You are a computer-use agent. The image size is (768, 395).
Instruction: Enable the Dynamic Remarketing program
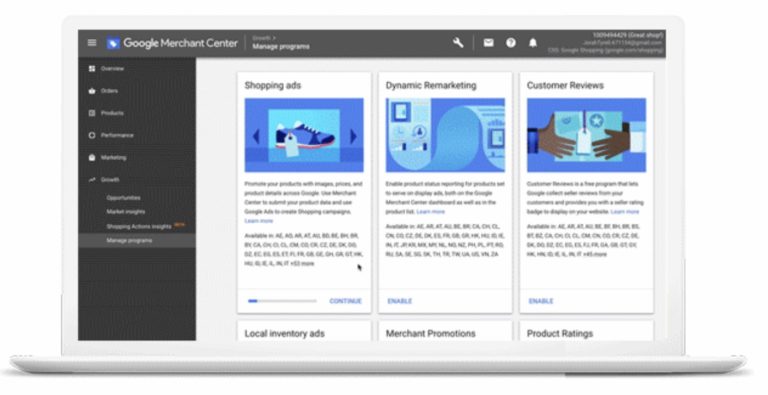click(400, 301)
